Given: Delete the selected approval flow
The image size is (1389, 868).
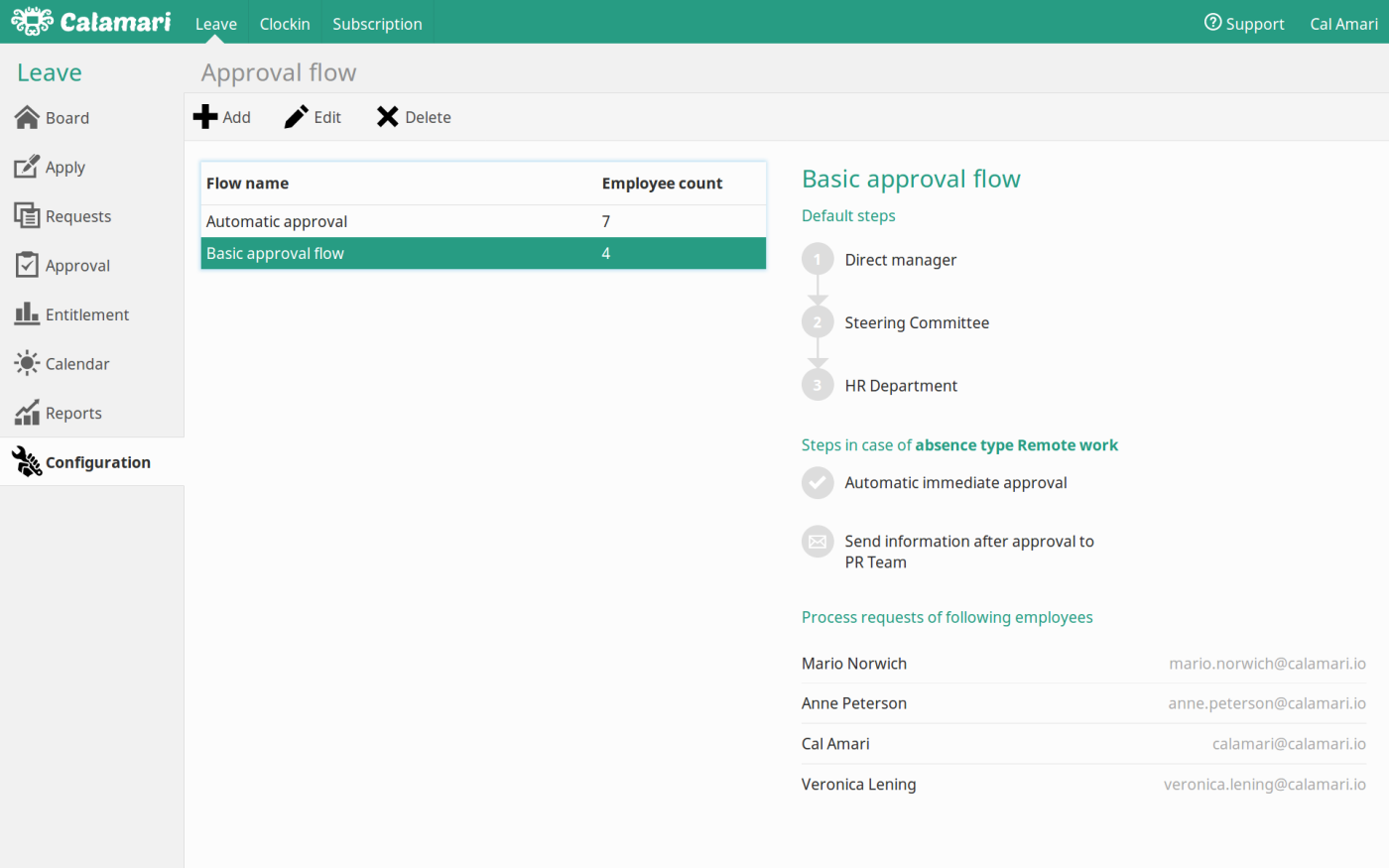Looking at the screenshot, I should (414, 117).
